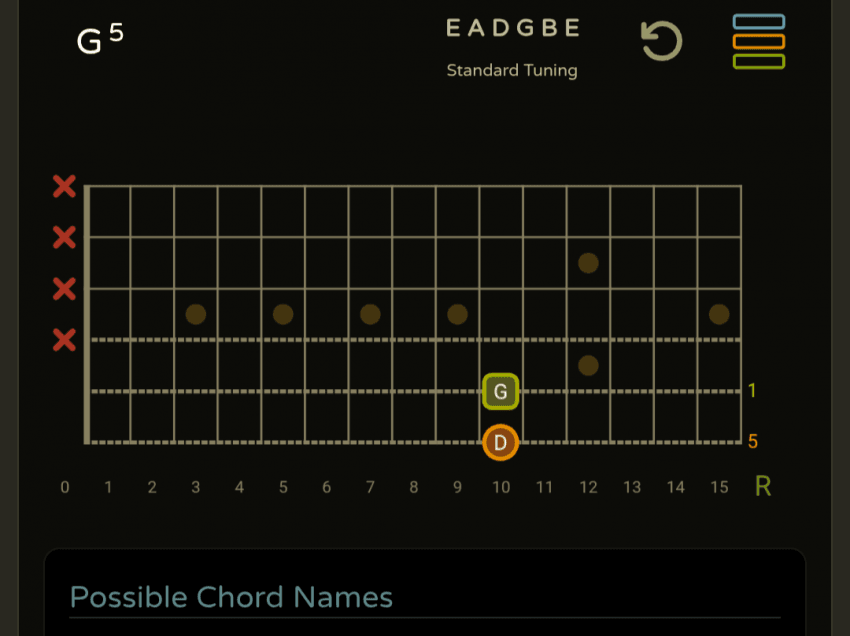This screenshot has width=850, height=636.
Task: Select the G5 chord name label
Action: point(100,40)
